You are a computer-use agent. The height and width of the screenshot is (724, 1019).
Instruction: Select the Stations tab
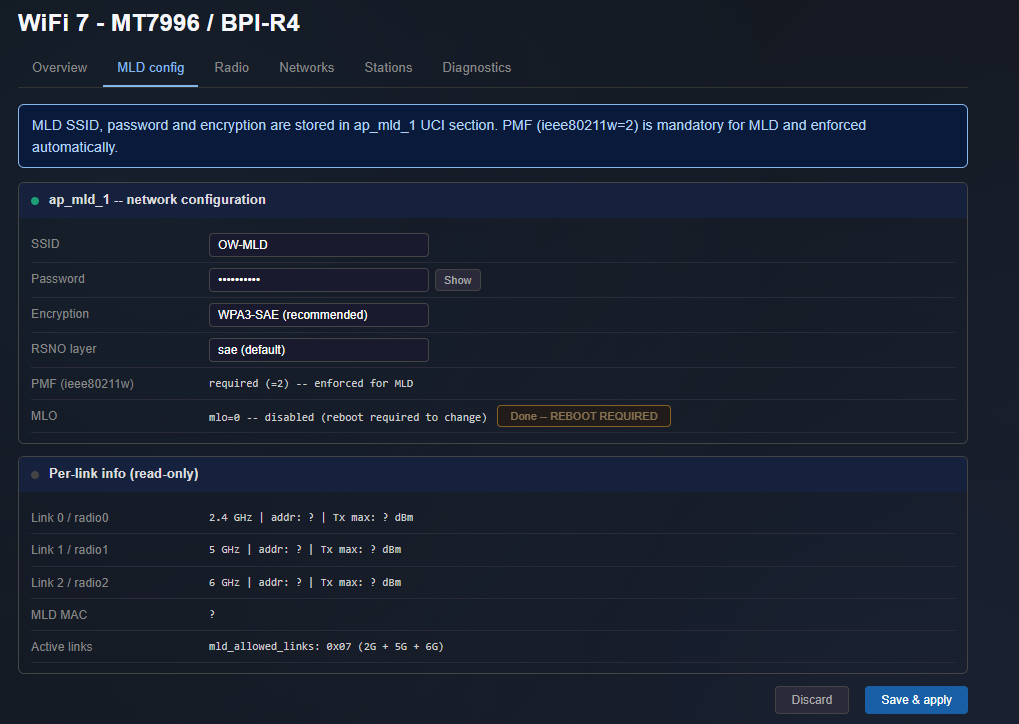coord(388,68)
